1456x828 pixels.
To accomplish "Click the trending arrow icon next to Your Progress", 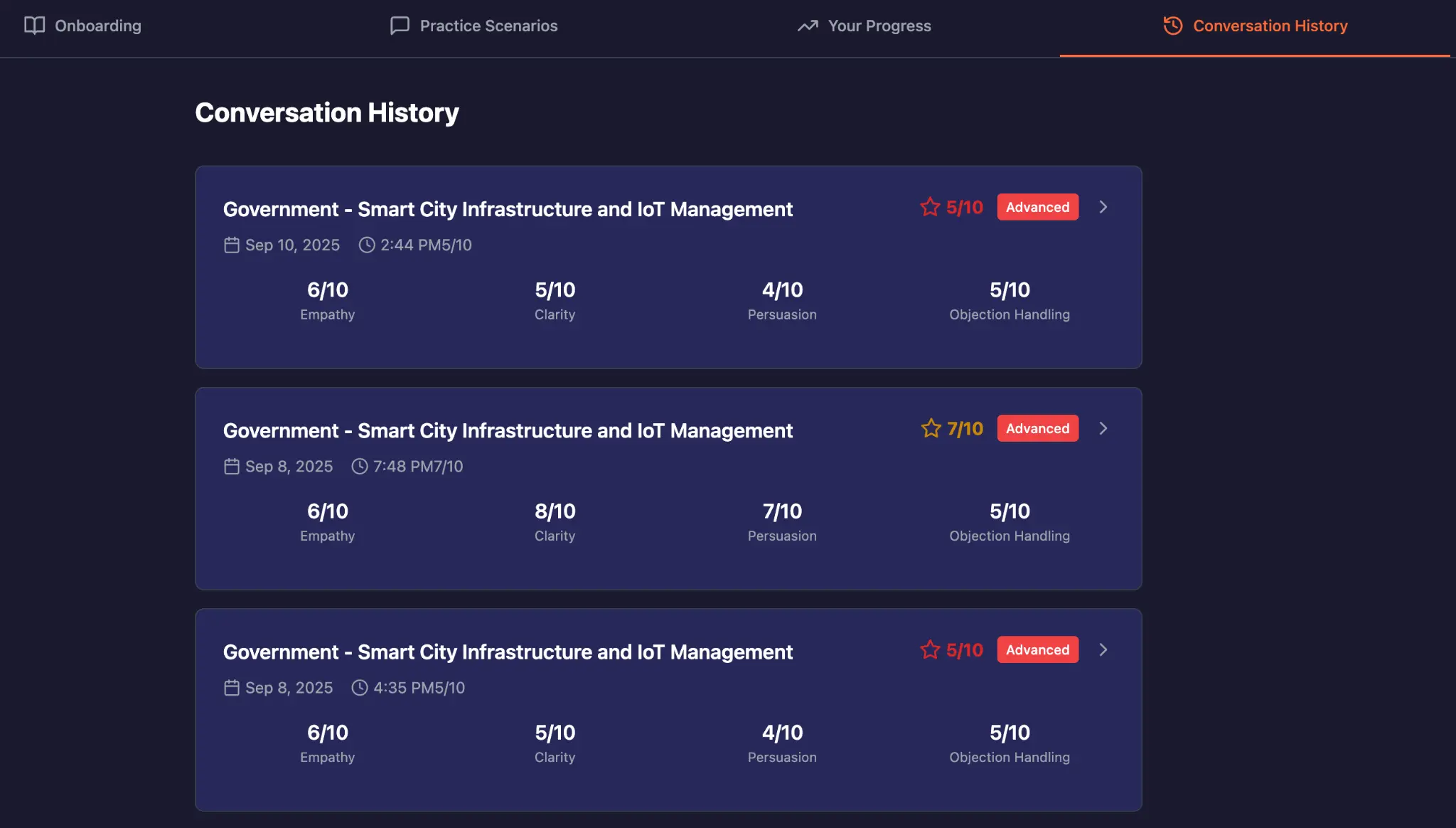I will tap(806, 26).
